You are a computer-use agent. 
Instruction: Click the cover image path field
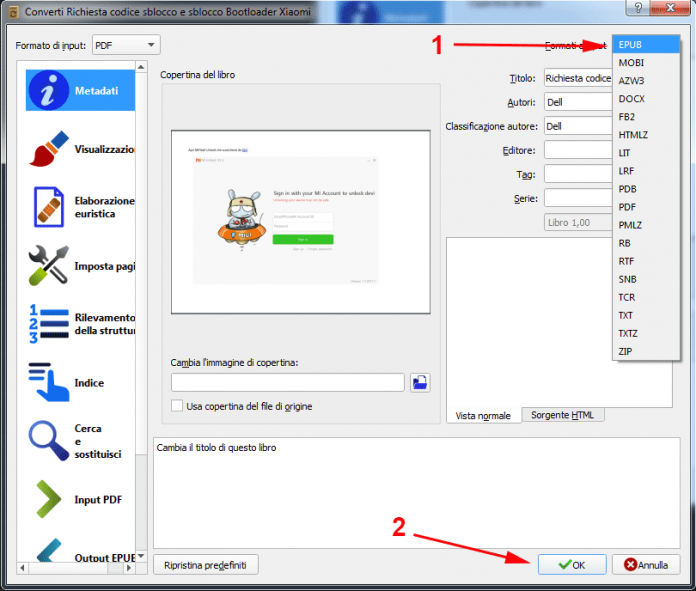288,382
